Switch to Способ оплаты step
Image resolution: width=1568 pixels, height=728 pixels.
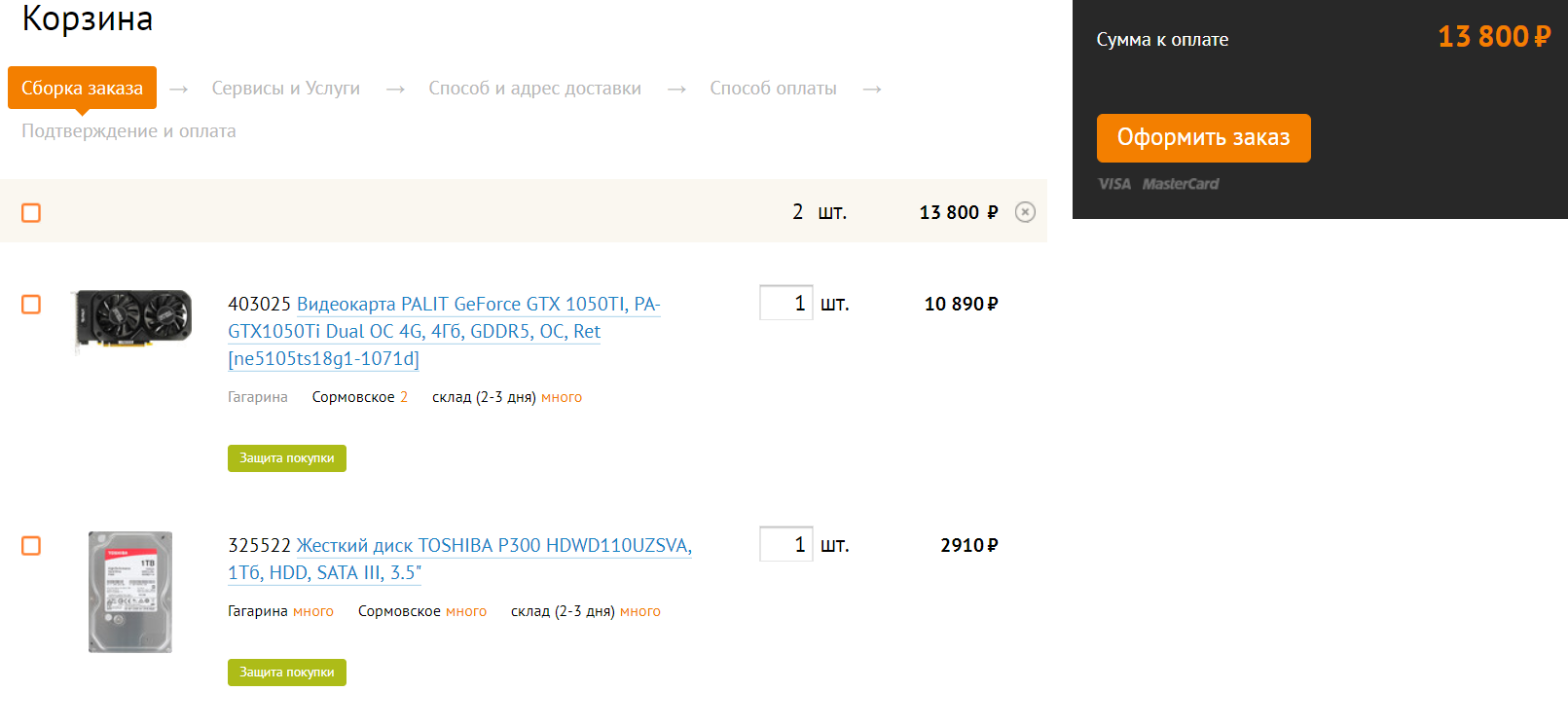coord(773,89)
